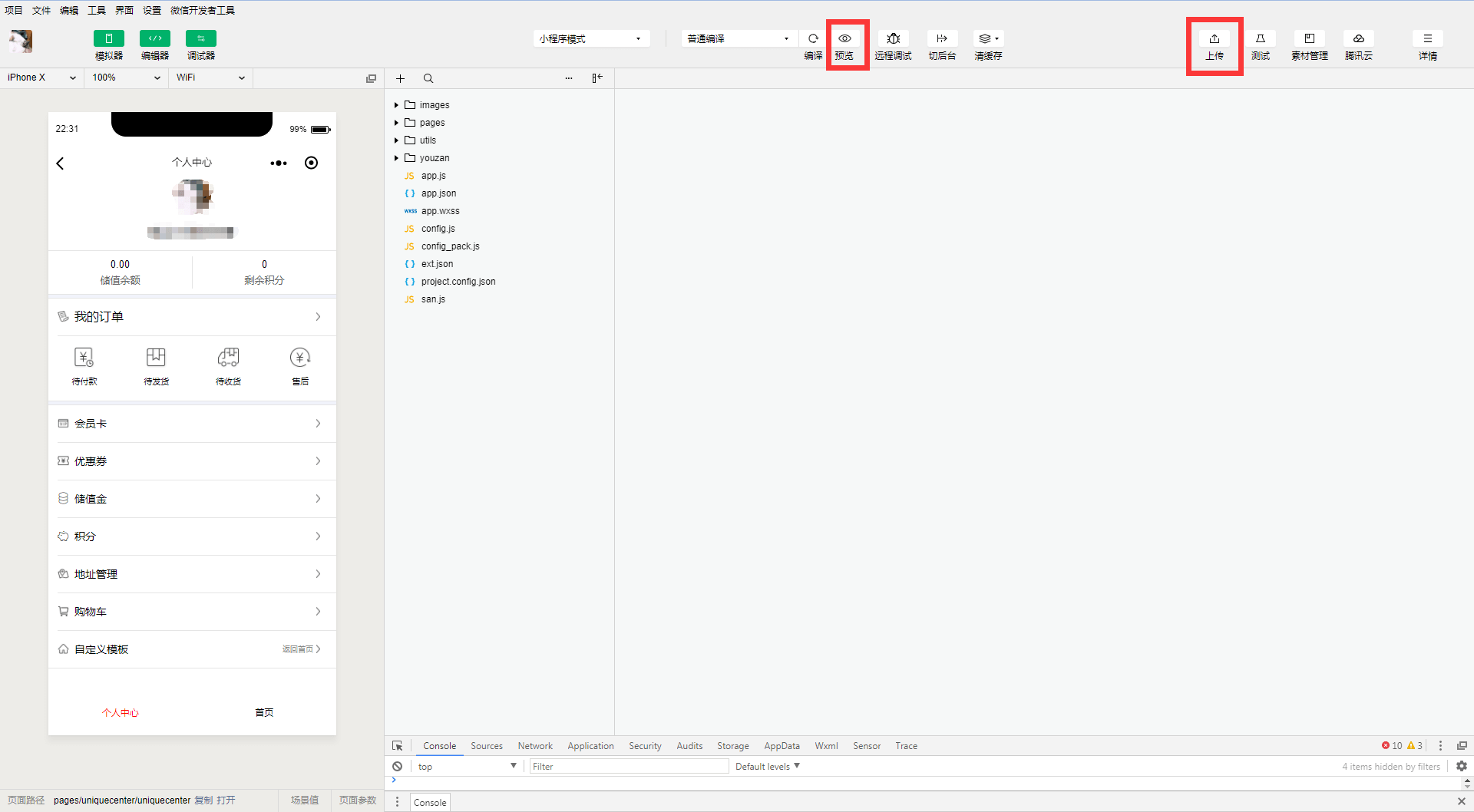This screenshot has height=812, width=1474.
Task: Switch to the Network tab
Action: click(x=535, y=746)
